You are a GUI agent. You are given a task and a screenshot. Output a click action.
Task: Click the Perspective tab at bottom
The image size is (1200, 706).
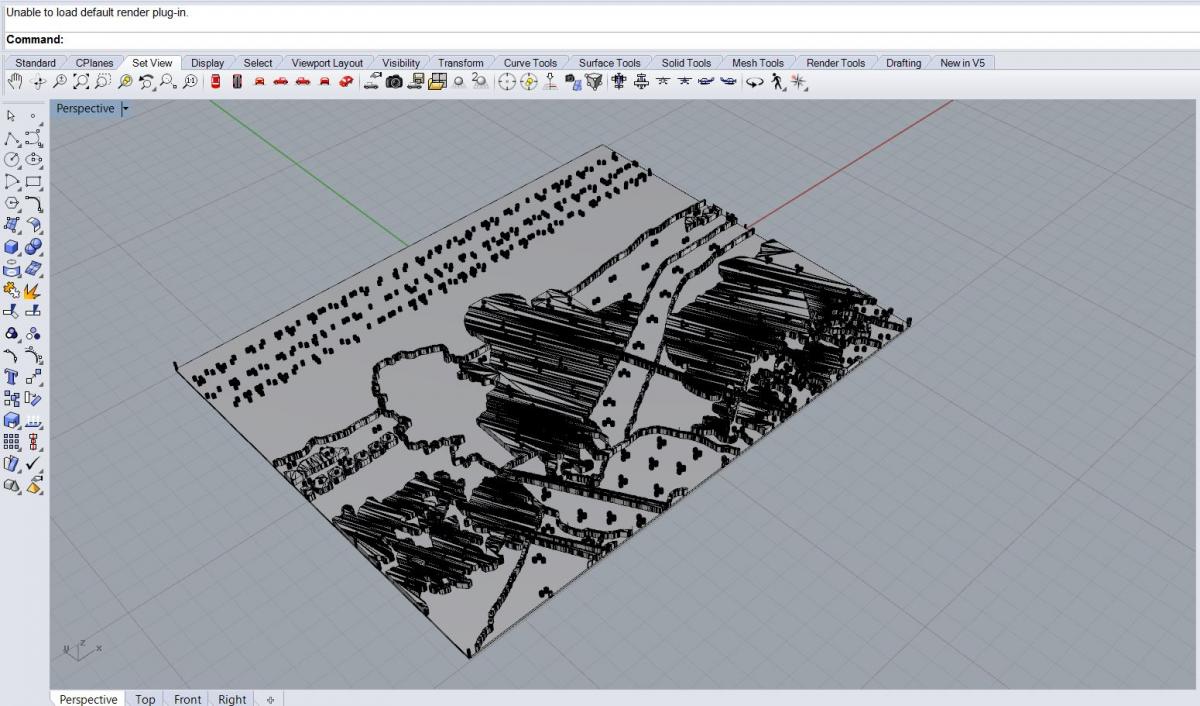tap(88, 699)
